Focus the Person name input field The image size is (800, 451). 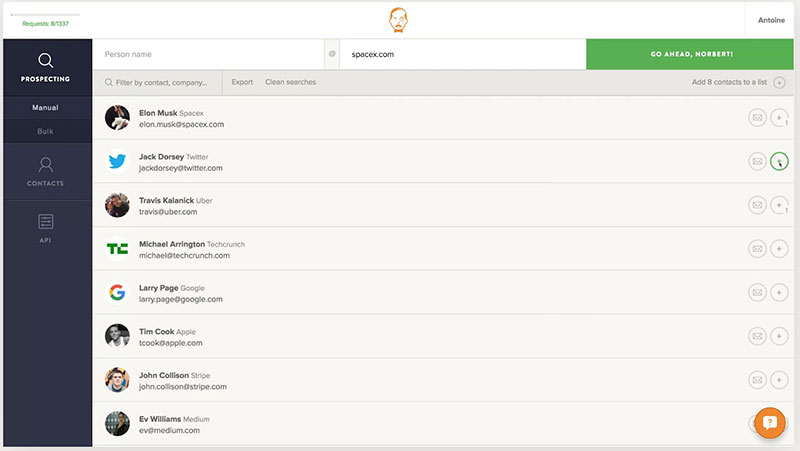tap(208, 54)
